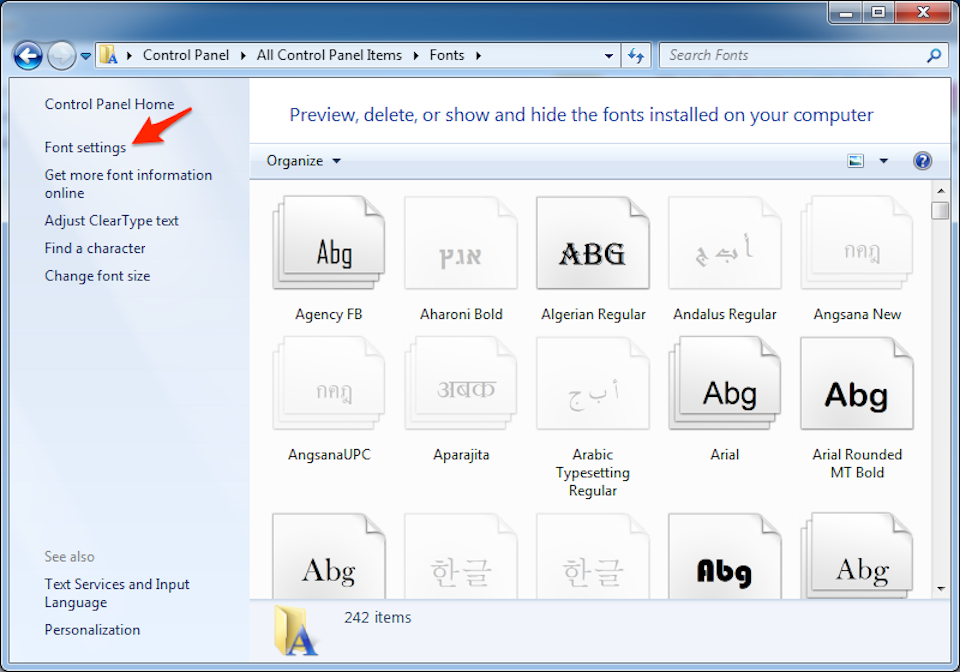Click the Fonts folder icon in details pane
The width and height of the screenshot is (960, 672).
point(295,630)
